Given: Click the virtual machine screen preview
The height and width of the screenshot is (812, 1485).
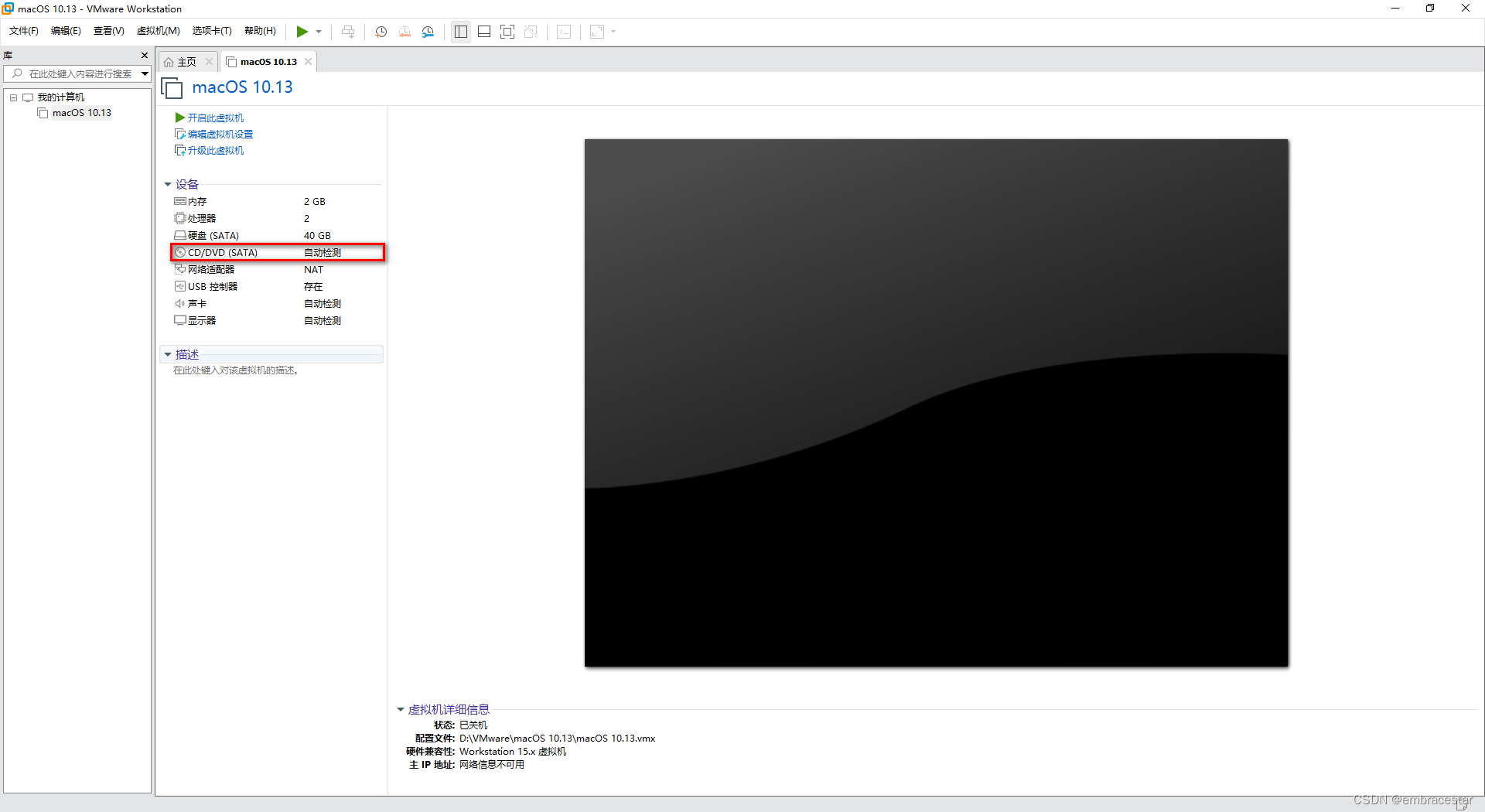Looking at the screenshot, I should (936, 402).
